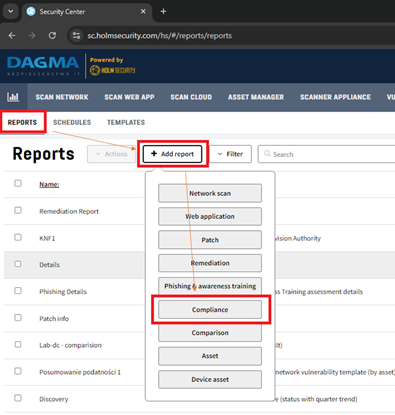Select all reports with header checkbox

(18, 183)
